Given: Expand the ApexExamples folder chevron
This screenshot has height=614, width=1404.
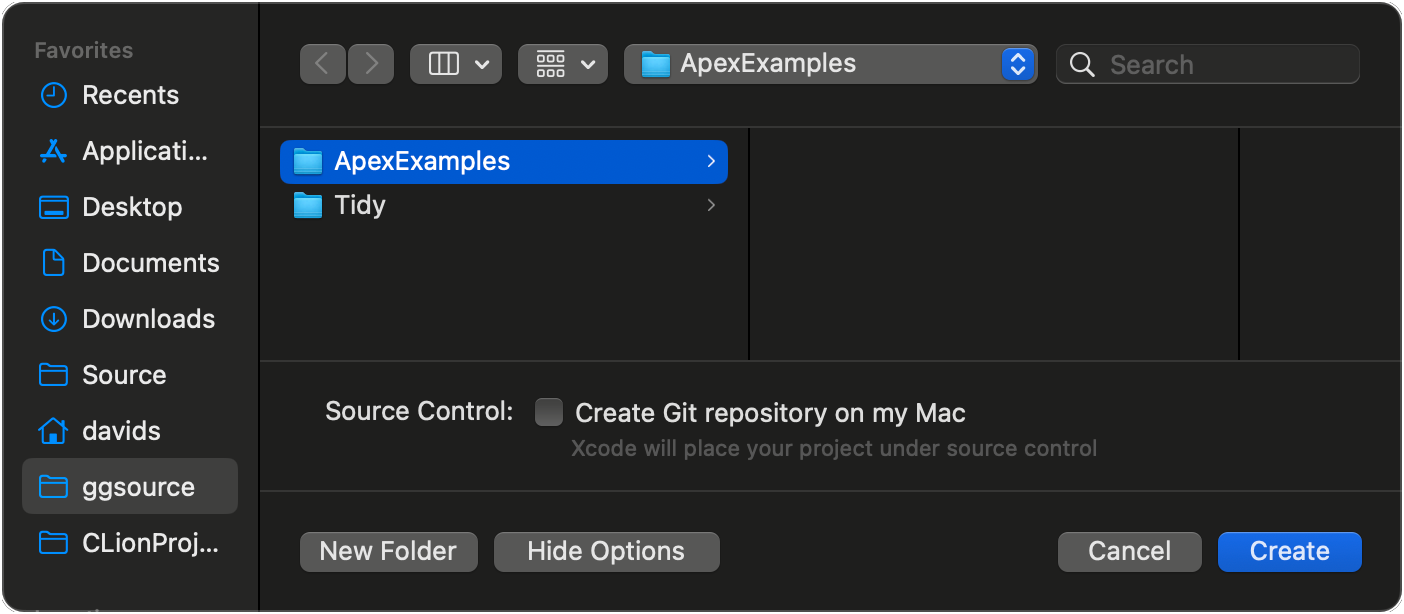Looking at the screenshot, I should (x=711, y=161).
